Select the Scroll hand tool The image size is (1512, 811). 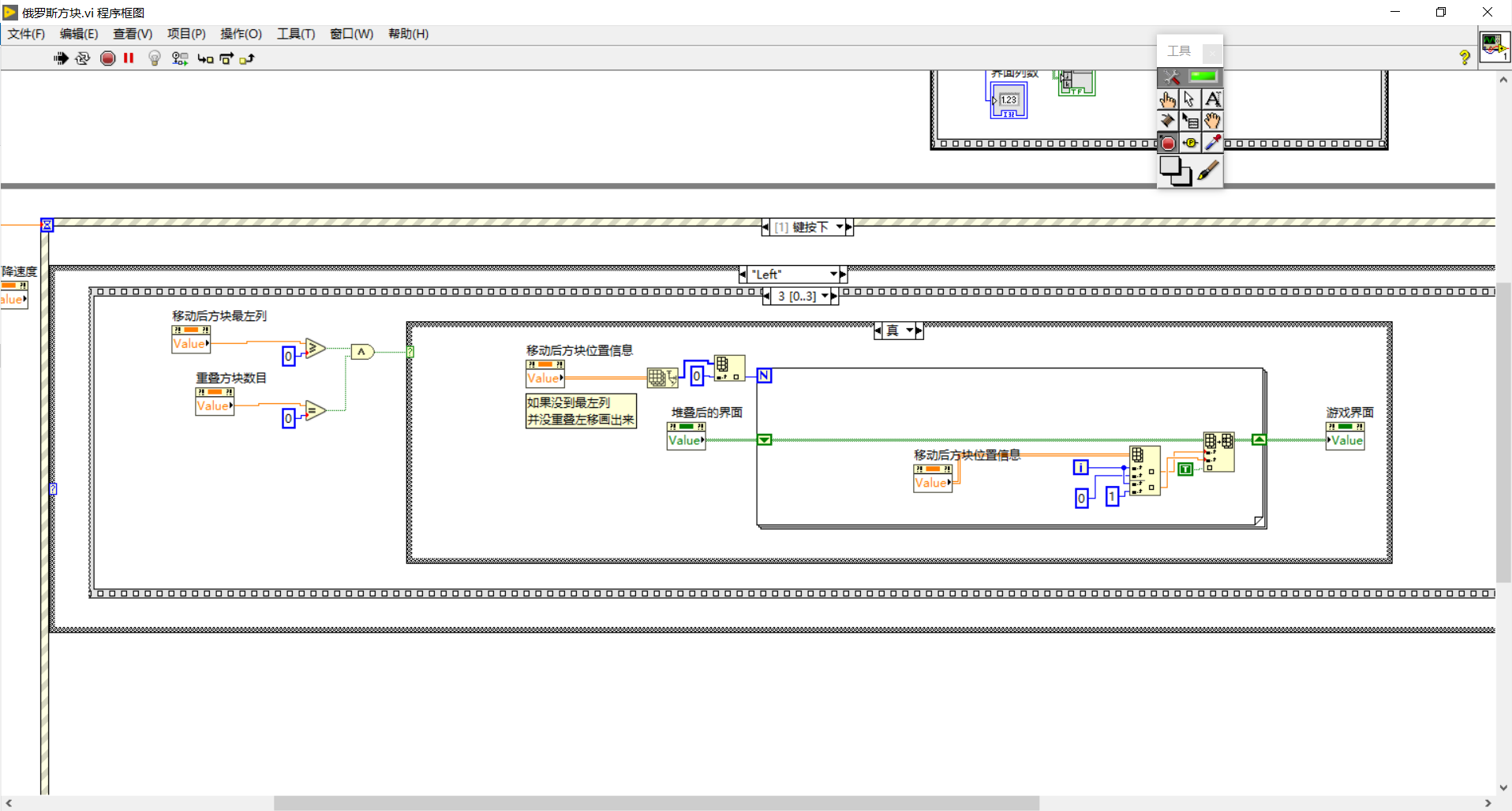click(1213, 121)
